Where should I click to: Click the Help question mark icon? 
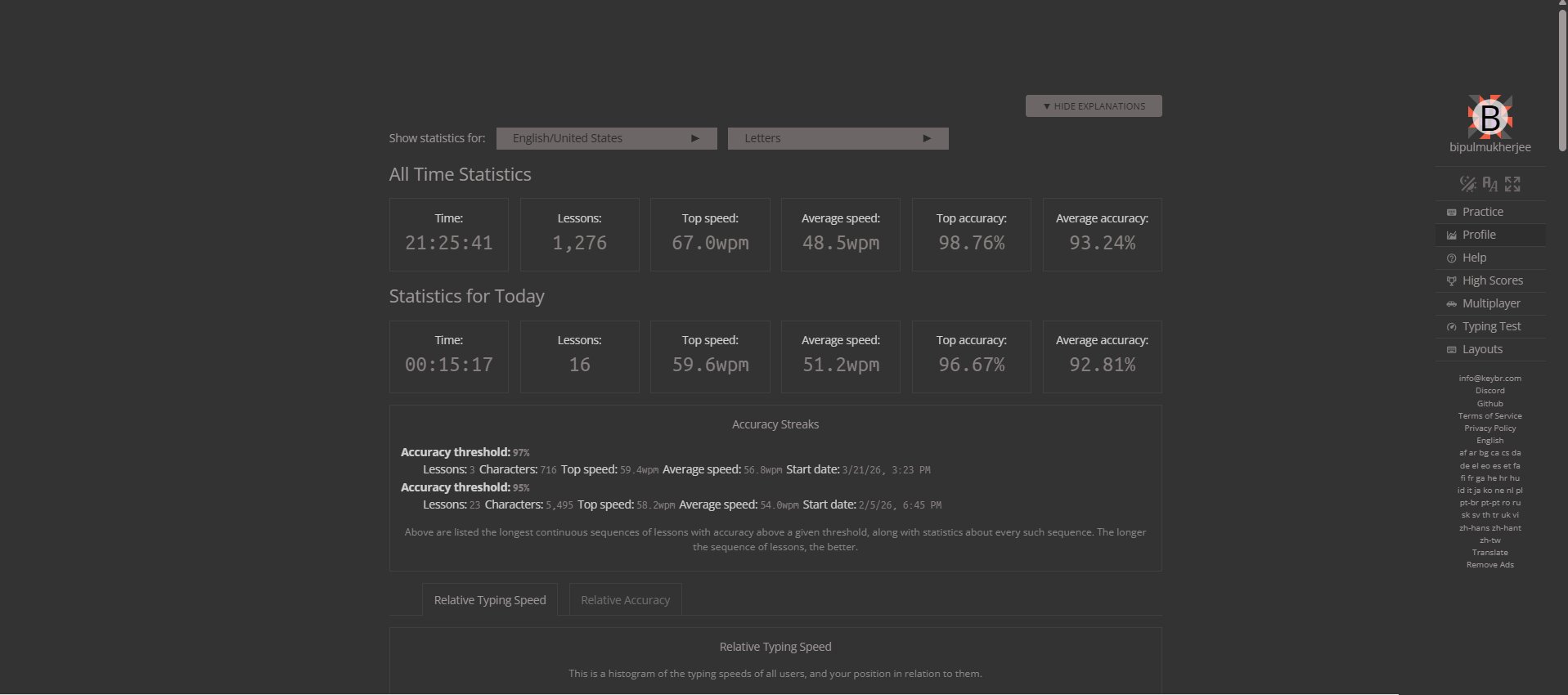pyautogui.click(x=1452, y=258)
